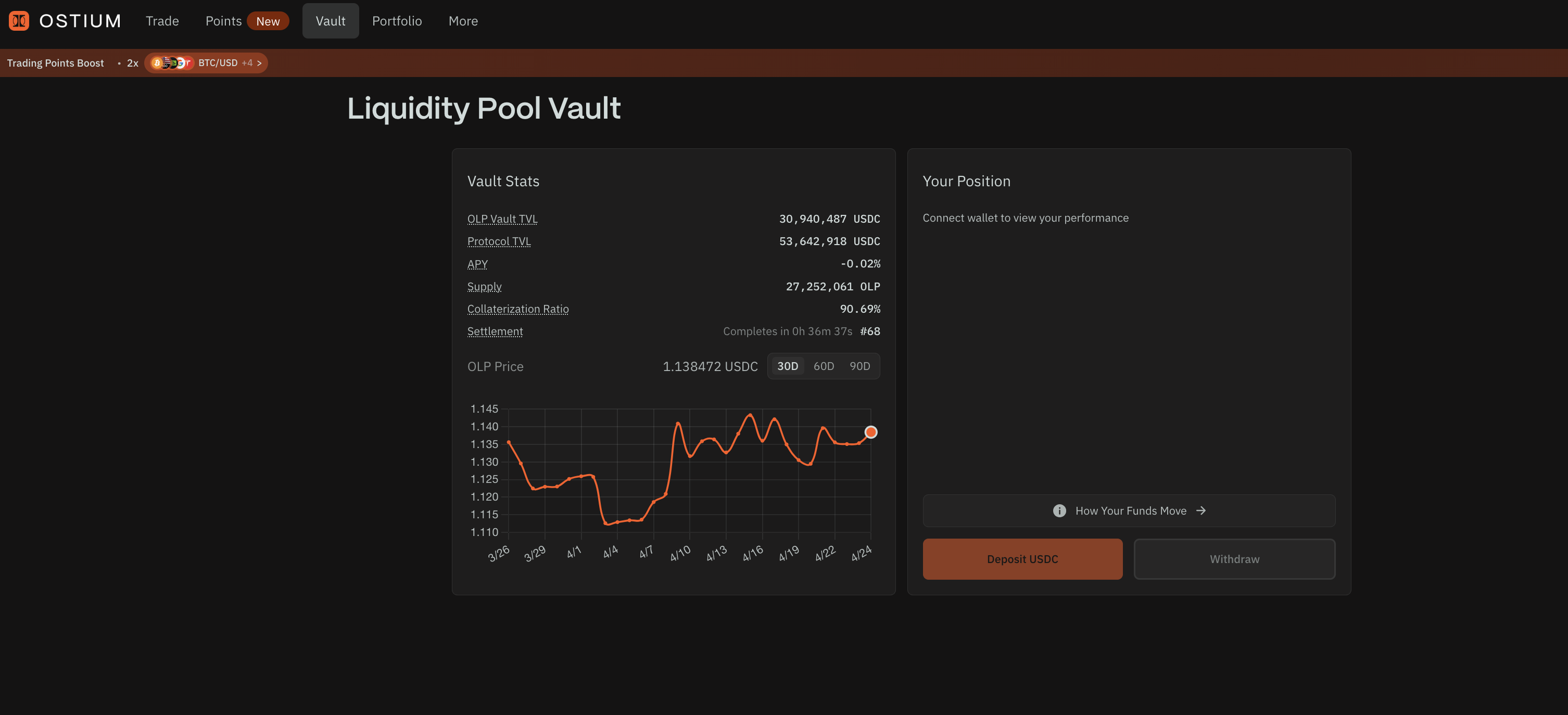Viewport: 1568px width, 715px height.
Task: Click the Ostium logo icon
Action: 19,21
